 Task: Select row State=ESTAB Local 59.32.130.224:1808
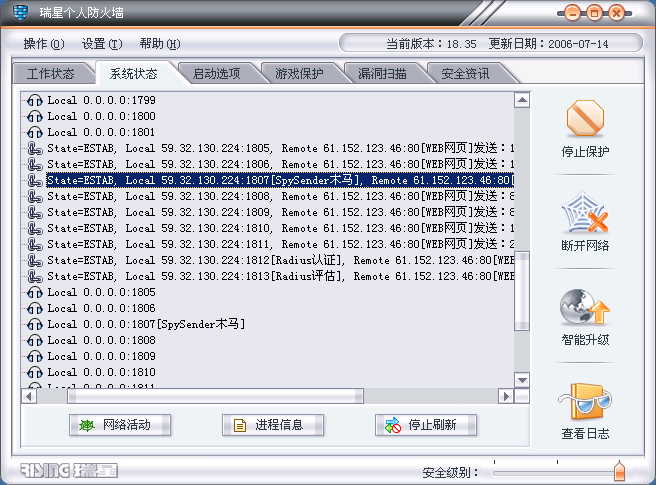[x=280, y=196]
